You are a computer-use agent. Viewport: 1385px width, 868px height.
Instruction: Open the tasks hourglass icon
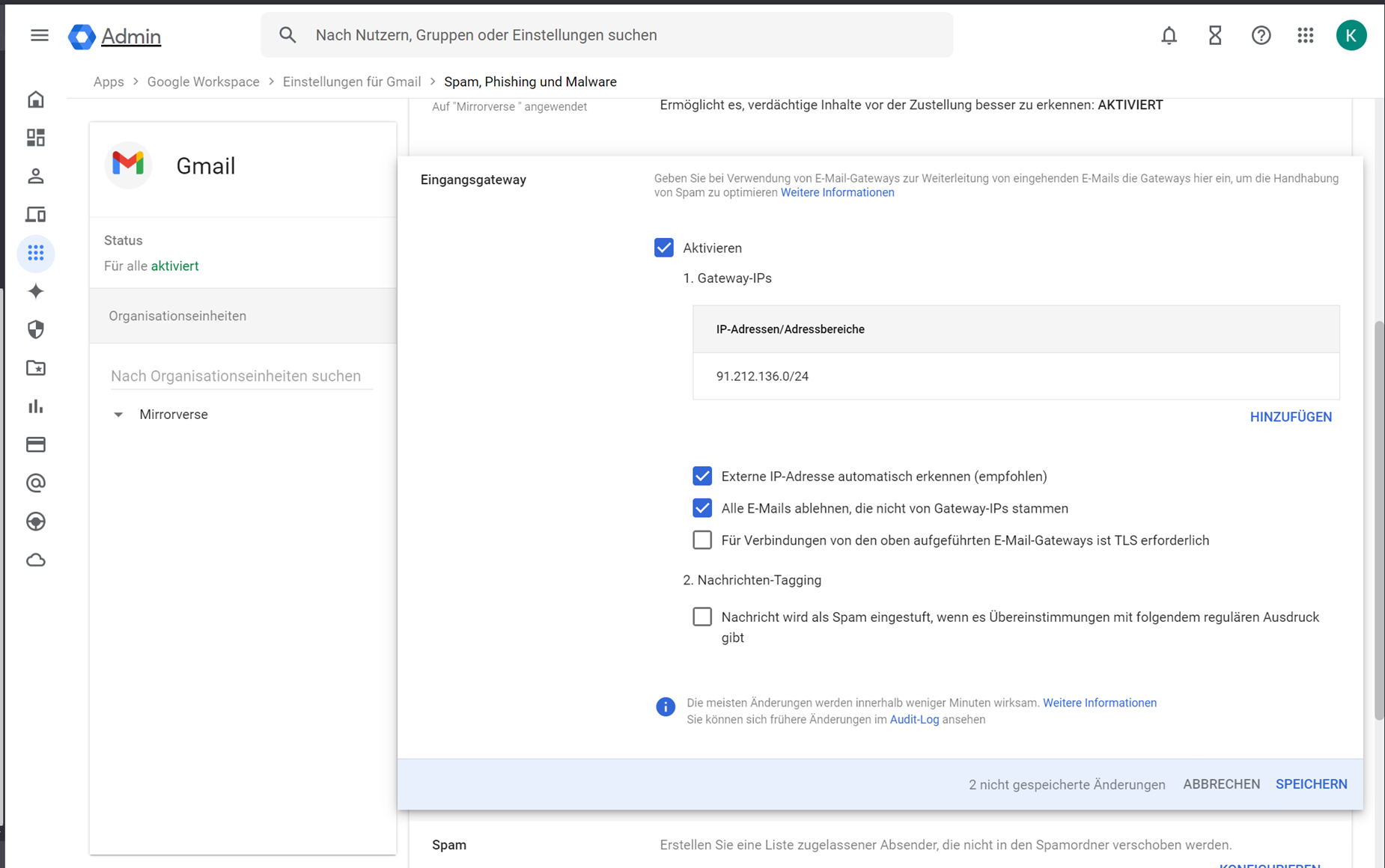point(1214,35)
